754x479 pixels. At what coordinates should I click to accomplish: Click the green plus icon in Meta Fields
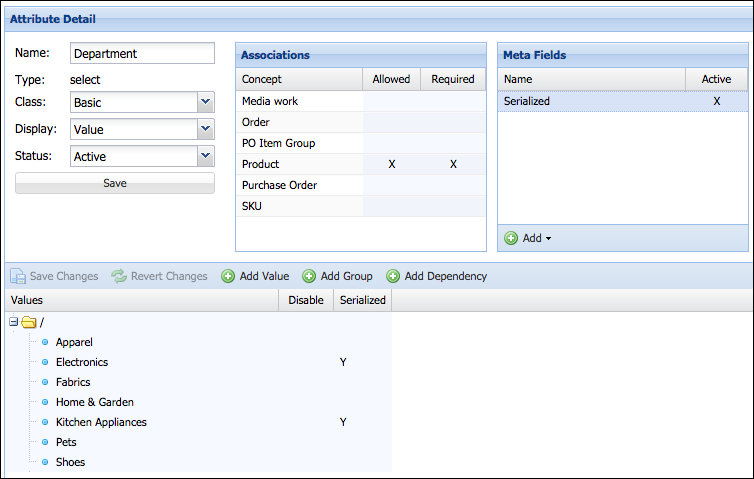click(x=511, y=238)
